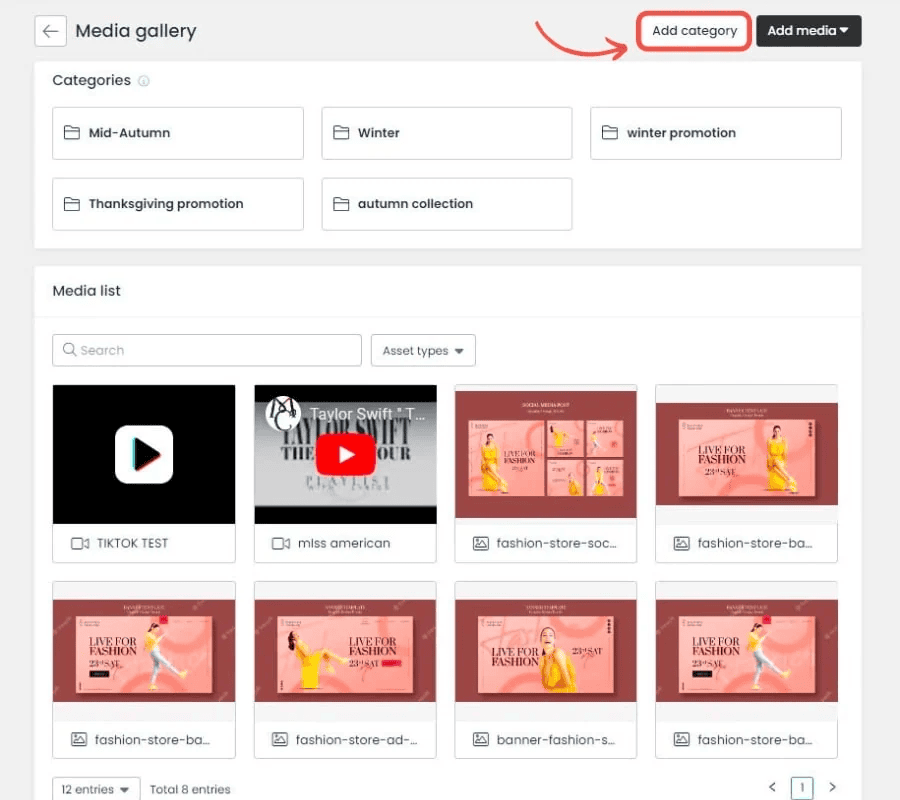900x800 pixels.
Task: Go to the next page arrow
Action: point(832,788)
